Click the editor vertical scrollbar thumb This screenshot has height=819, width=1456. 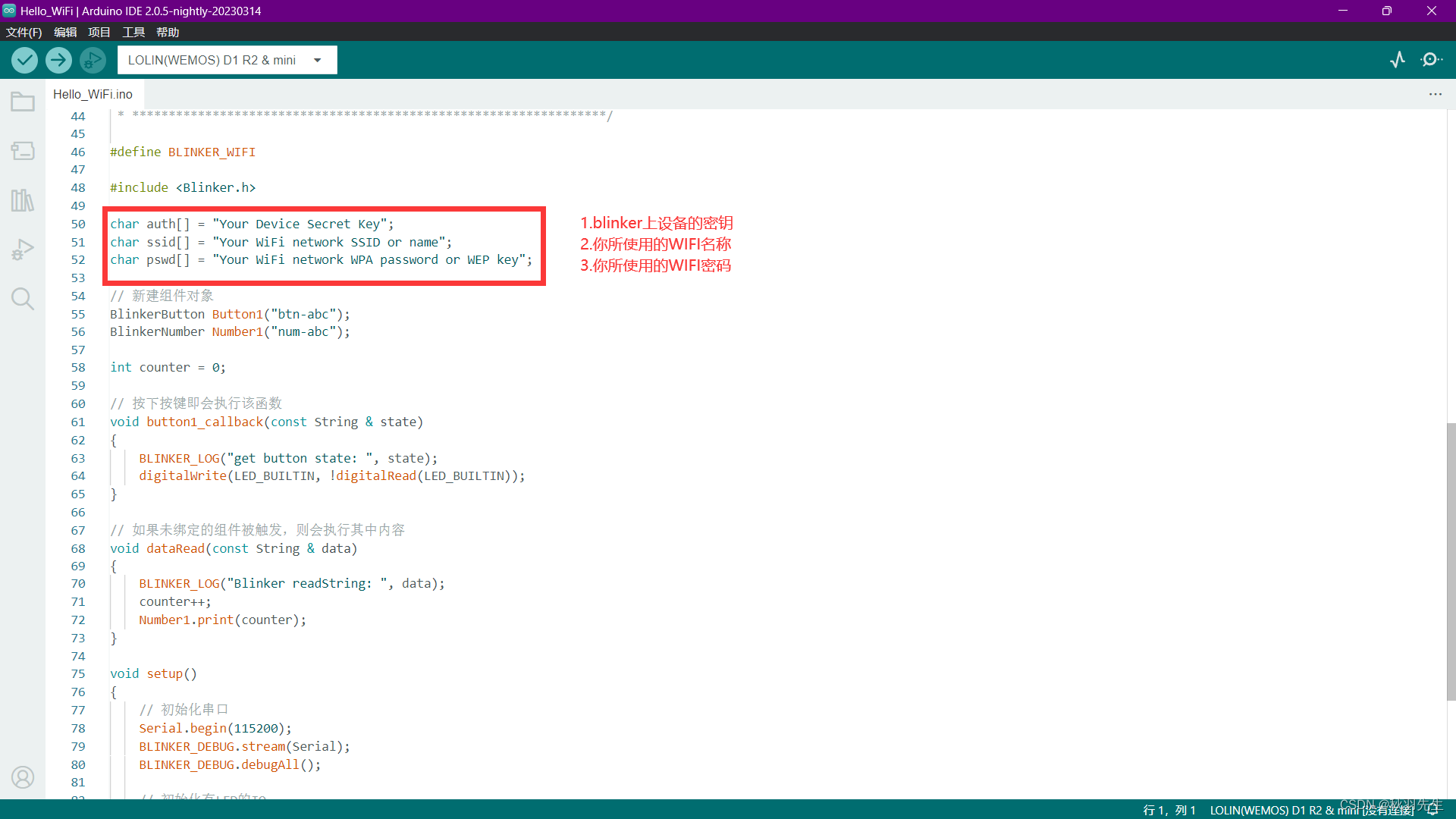click(1451, 561)
